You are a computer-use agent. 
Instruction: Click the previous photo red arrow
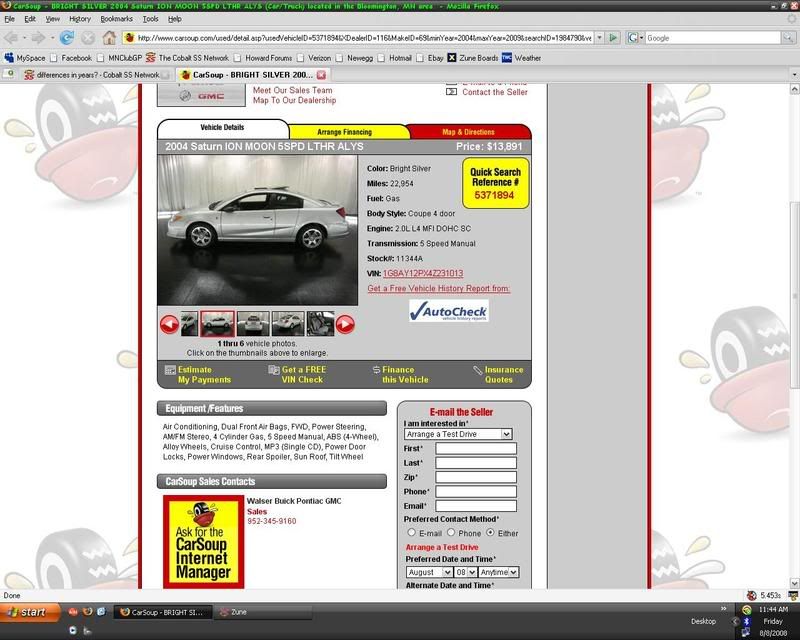coord(169,324)
